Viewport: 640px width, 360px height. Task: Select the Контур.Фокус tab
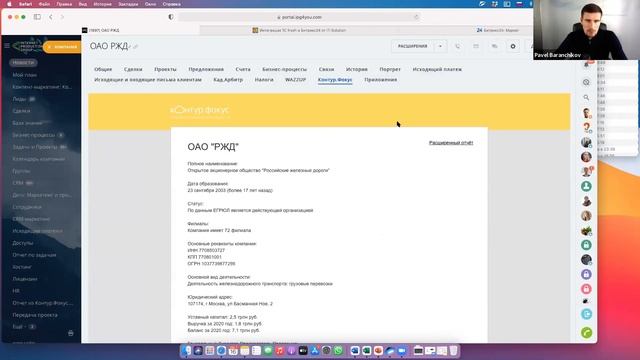335,80
